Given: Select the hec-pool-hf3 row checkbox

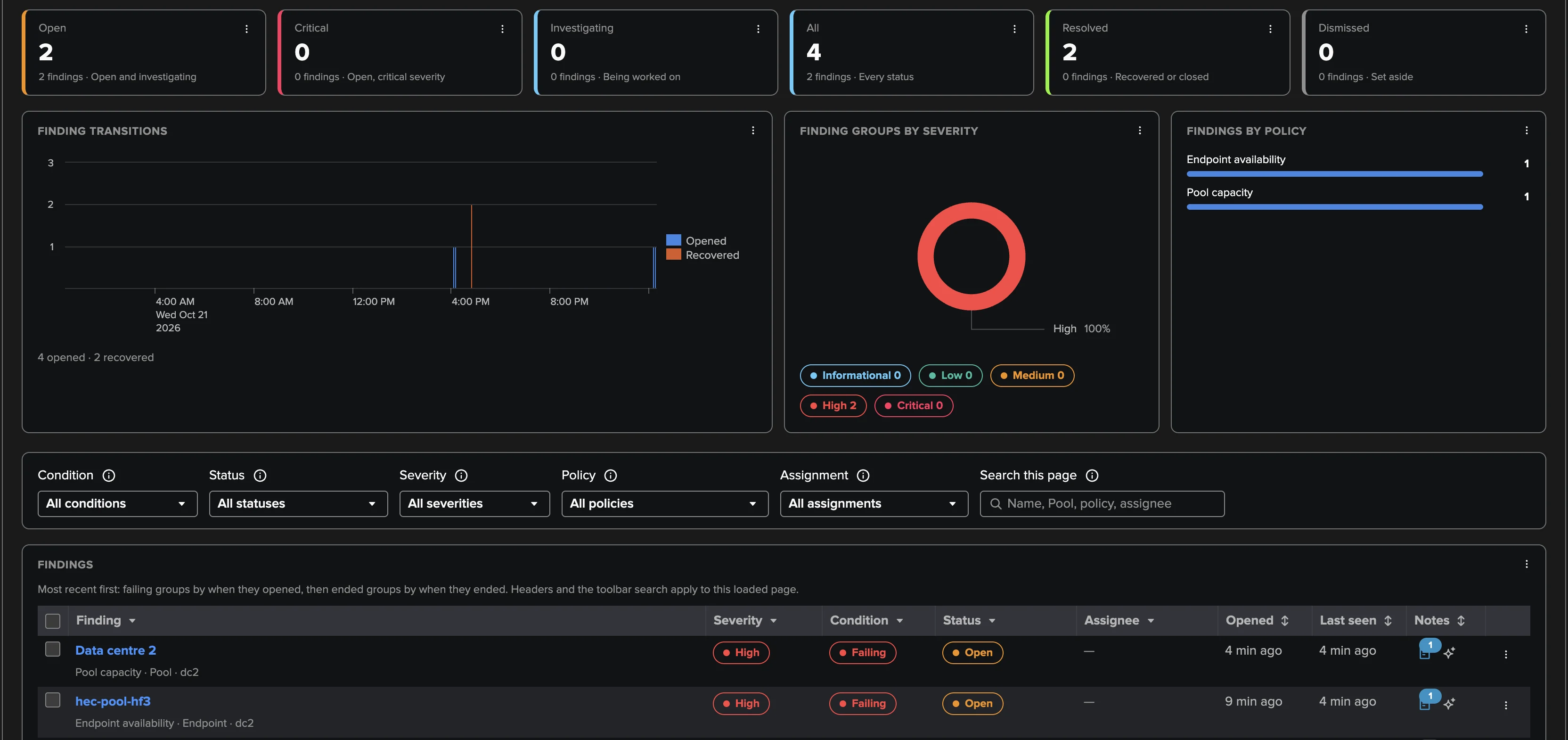Looking at the screenshot, I should click(x=53, y=700).
